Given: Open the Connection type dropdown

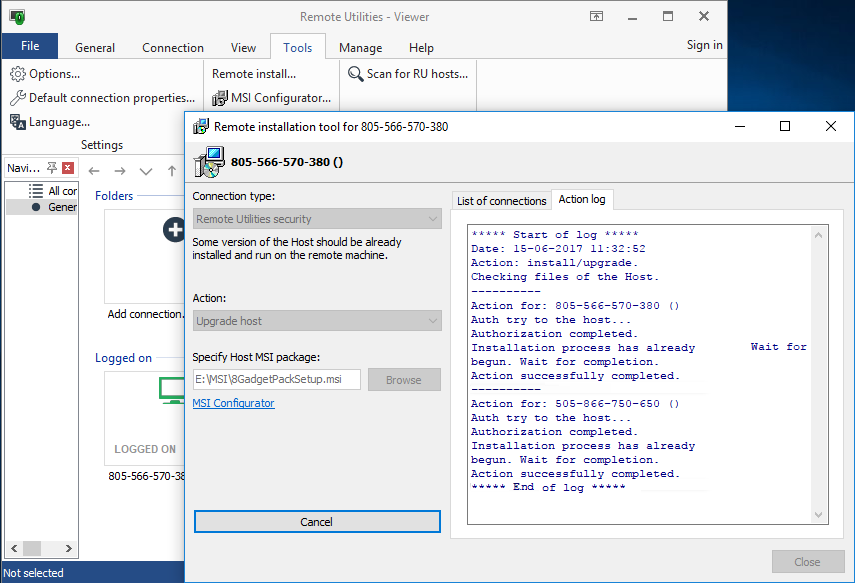Looking at the screenshot, I should pyautogui.click(x=317, y=219).
